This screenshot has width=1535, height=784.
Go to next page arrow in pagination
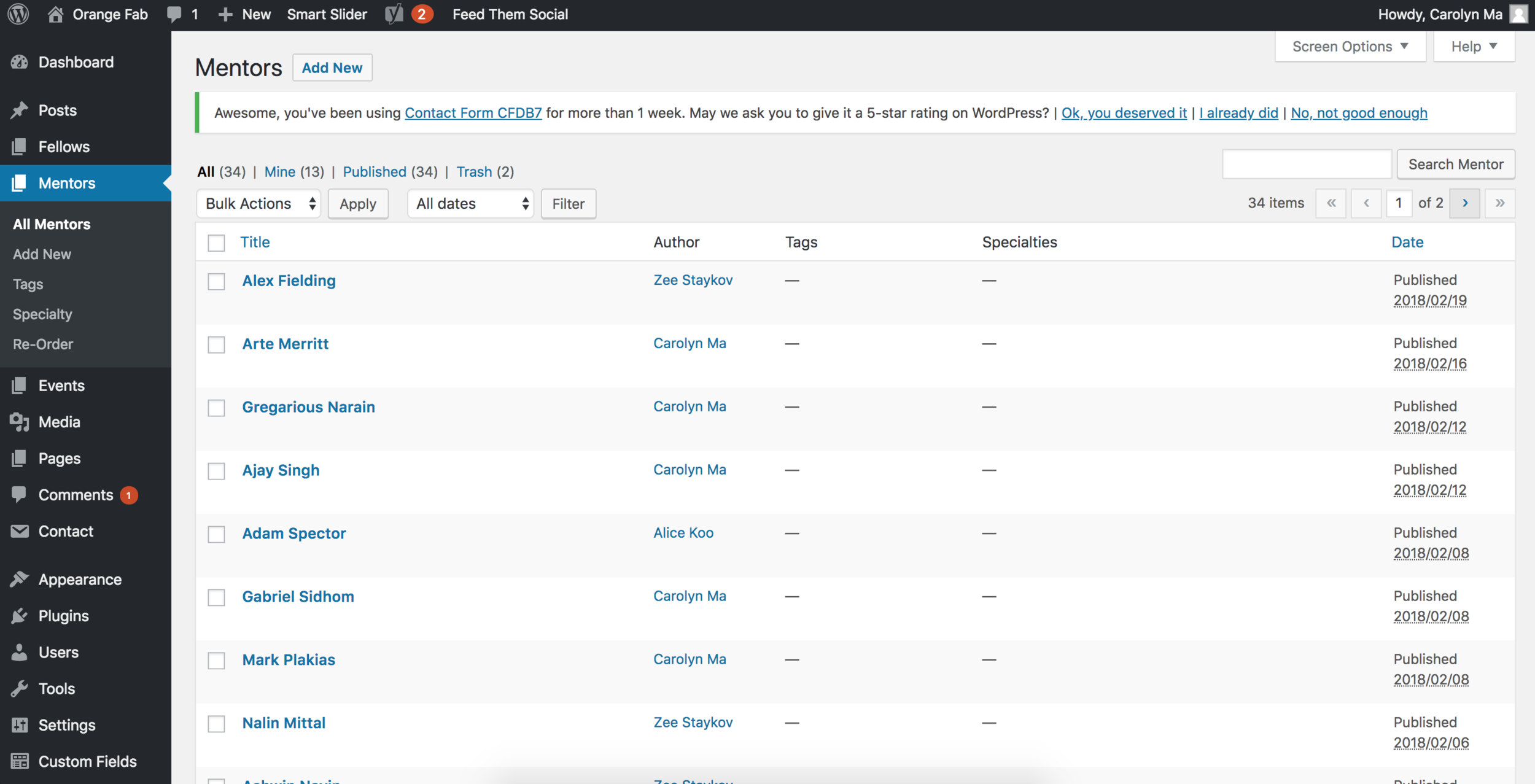[x=1465, y=203]
